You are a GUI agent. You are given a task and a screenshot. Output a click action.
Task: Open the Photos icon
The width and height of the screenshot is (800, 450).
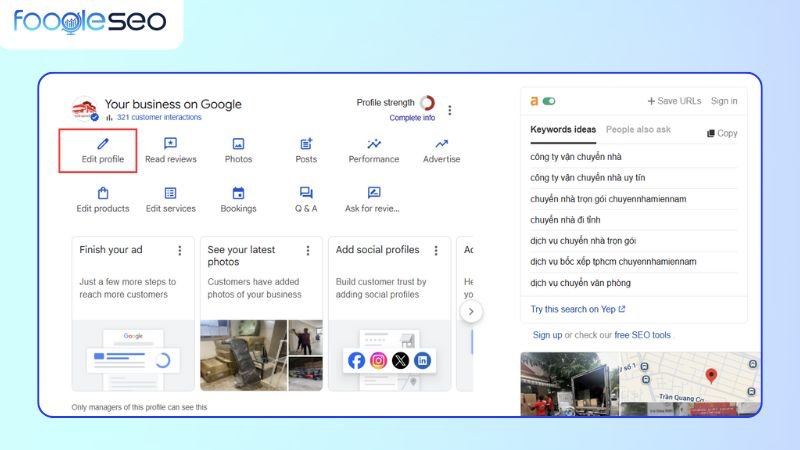click(x=238, y=144)
